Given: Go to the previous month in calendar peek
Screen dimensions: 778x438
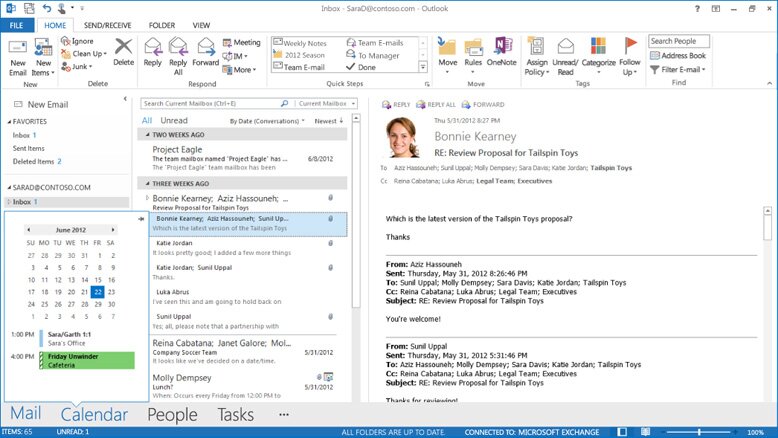Looking at the screenshot, I should 29,230.
